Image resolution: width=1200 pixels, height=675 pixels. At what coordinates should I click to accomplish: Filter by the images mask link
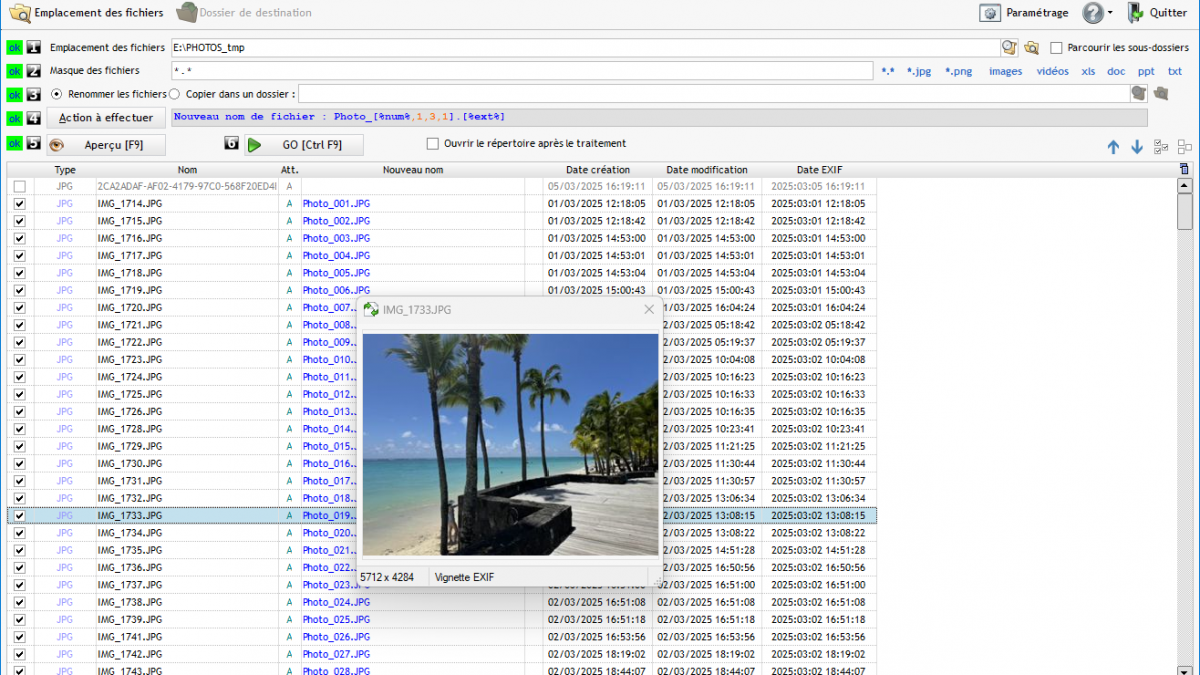[1006, 71]
